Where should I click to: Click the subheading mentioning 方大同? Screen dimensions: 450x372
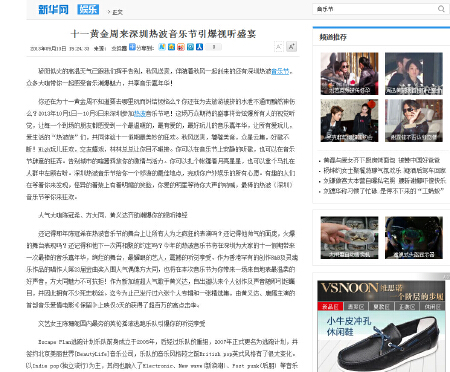[113, 215]
